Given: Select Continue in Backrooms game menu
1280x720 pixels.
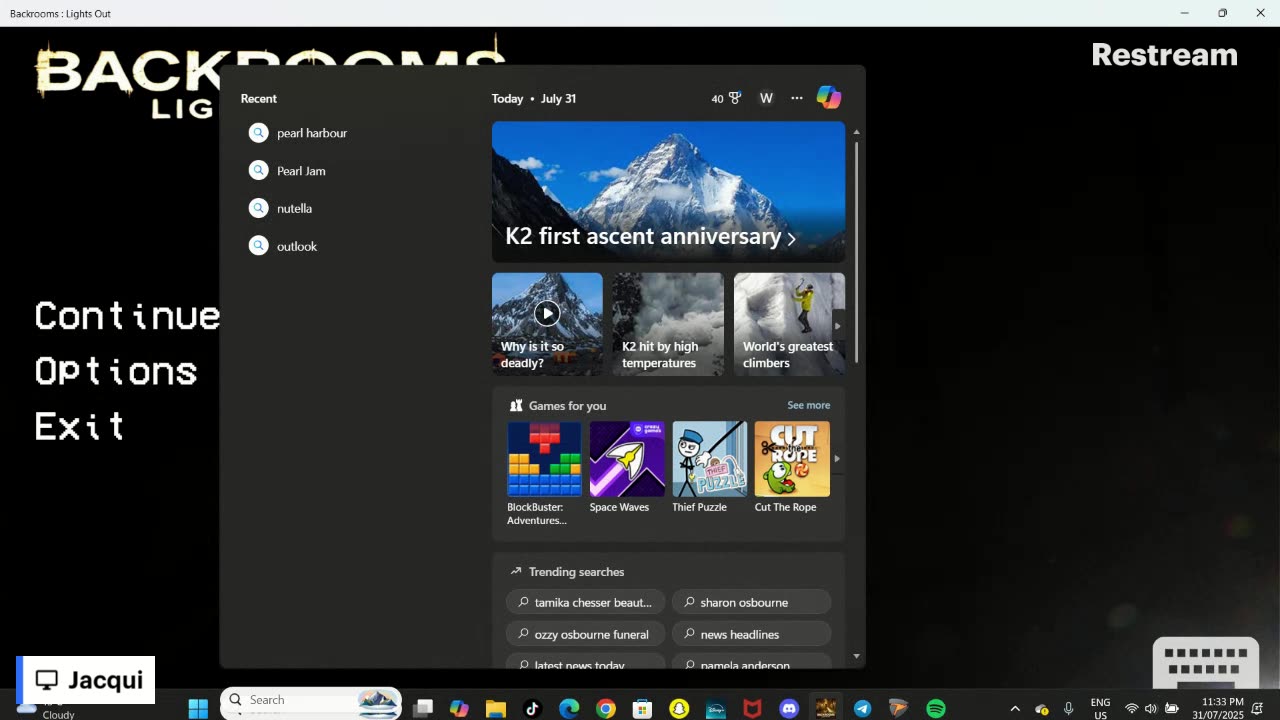Looking at the screenshot, I should click(127, 316).
